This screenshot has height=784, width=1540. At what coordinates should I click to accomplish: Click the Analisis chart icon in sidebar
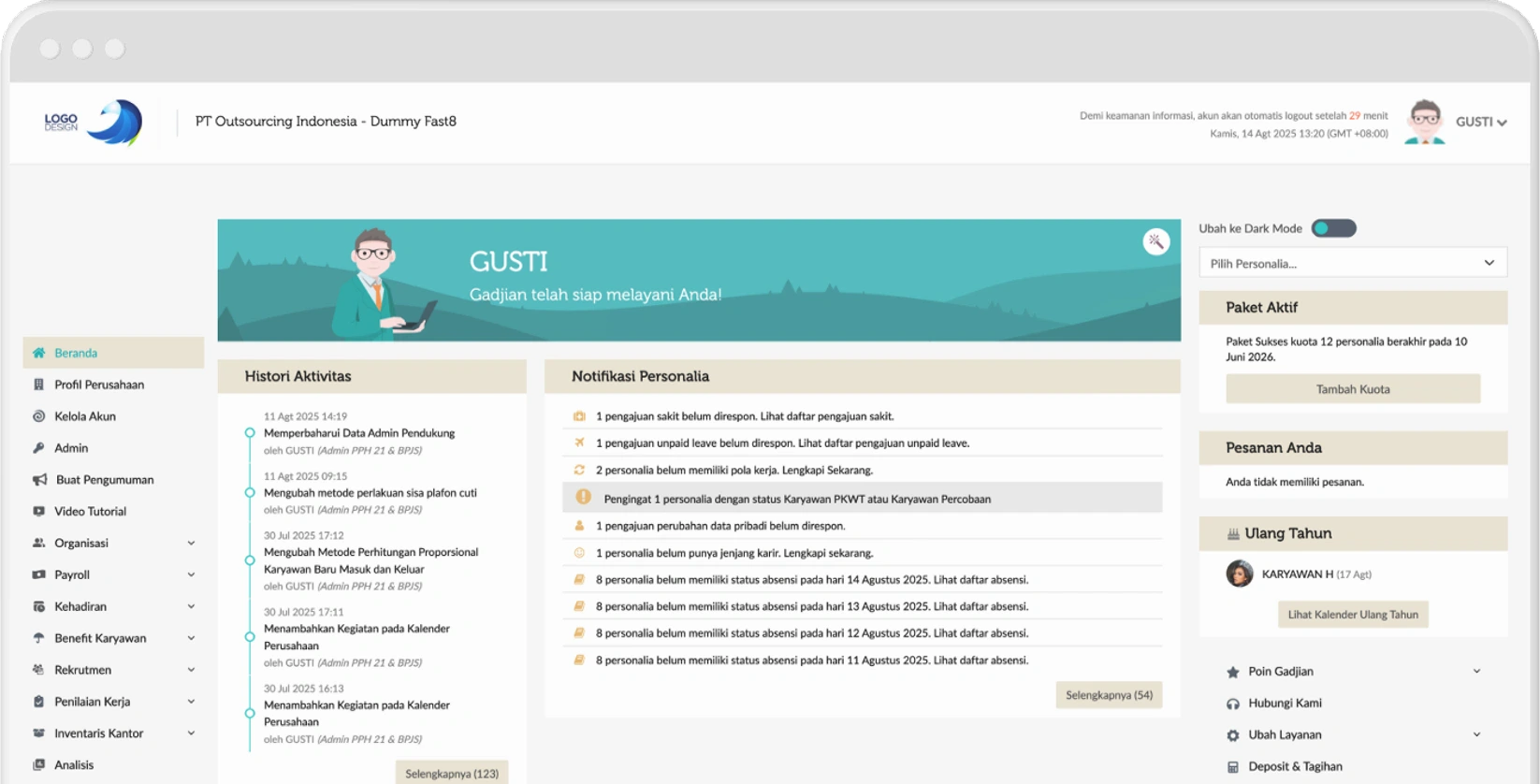38,765
